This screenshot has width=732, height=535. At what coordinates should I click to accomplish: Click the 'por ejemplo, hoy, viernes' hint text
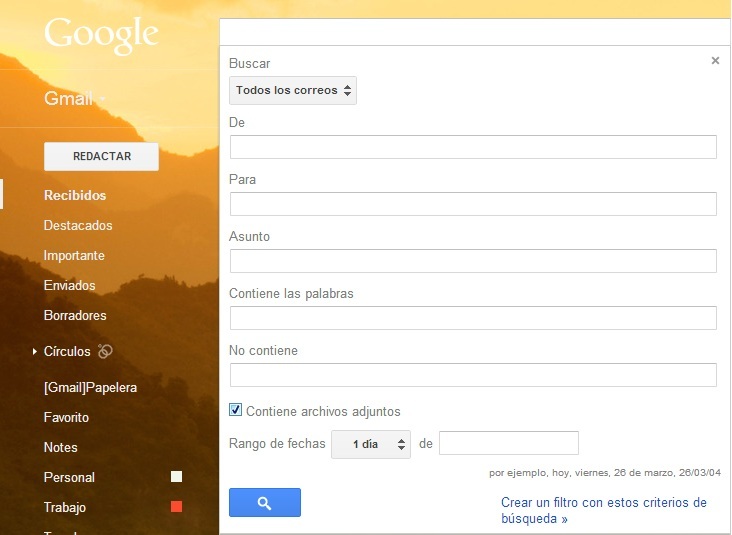pos(605,473)
